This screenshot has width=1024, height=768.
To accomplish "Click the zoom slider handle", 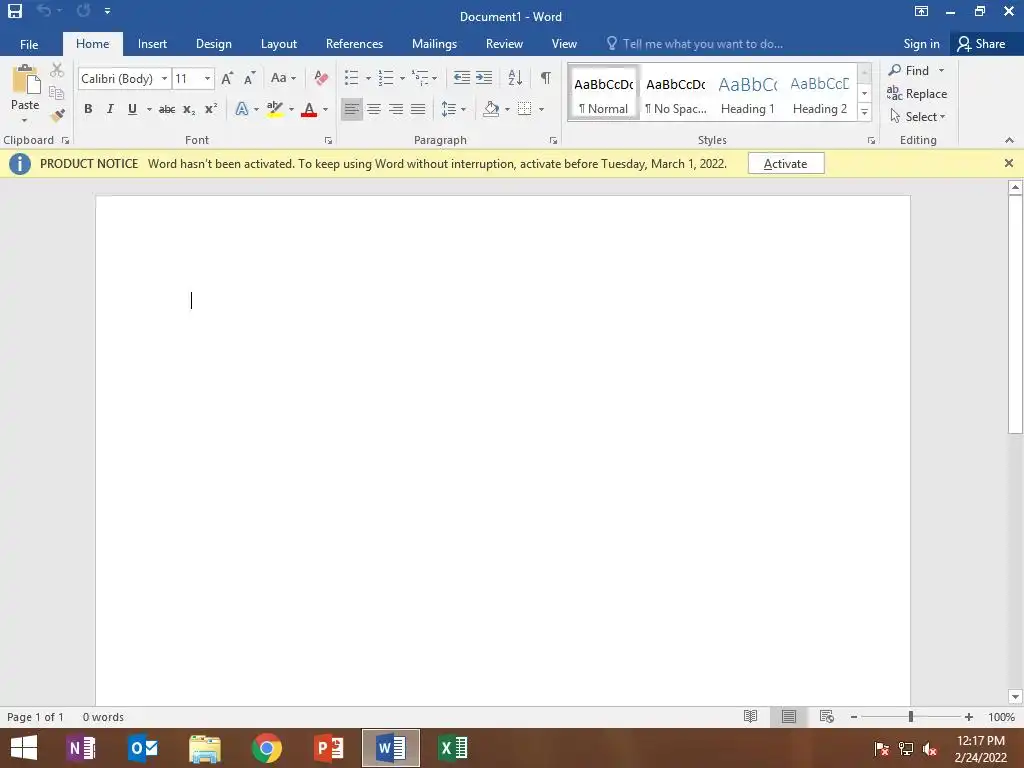I will [910, 716].
